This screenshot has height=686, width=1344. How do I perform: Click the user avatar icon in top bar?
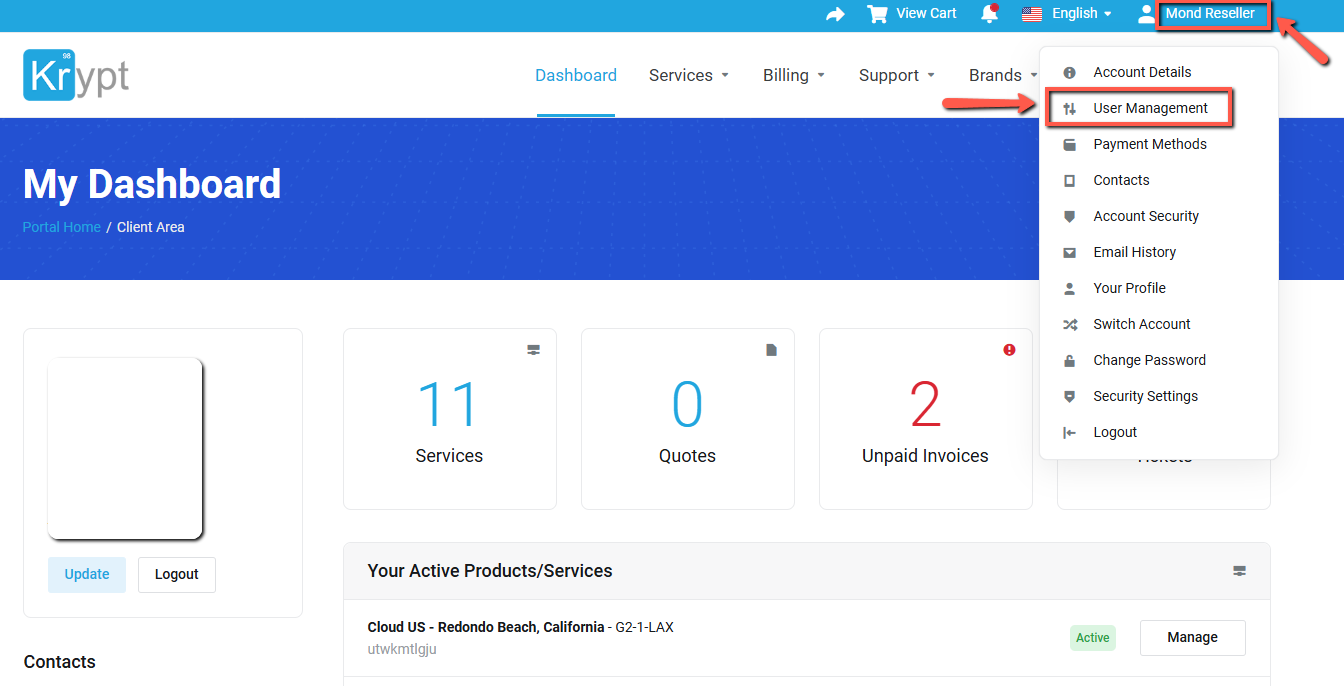[x=1146, y=14]
